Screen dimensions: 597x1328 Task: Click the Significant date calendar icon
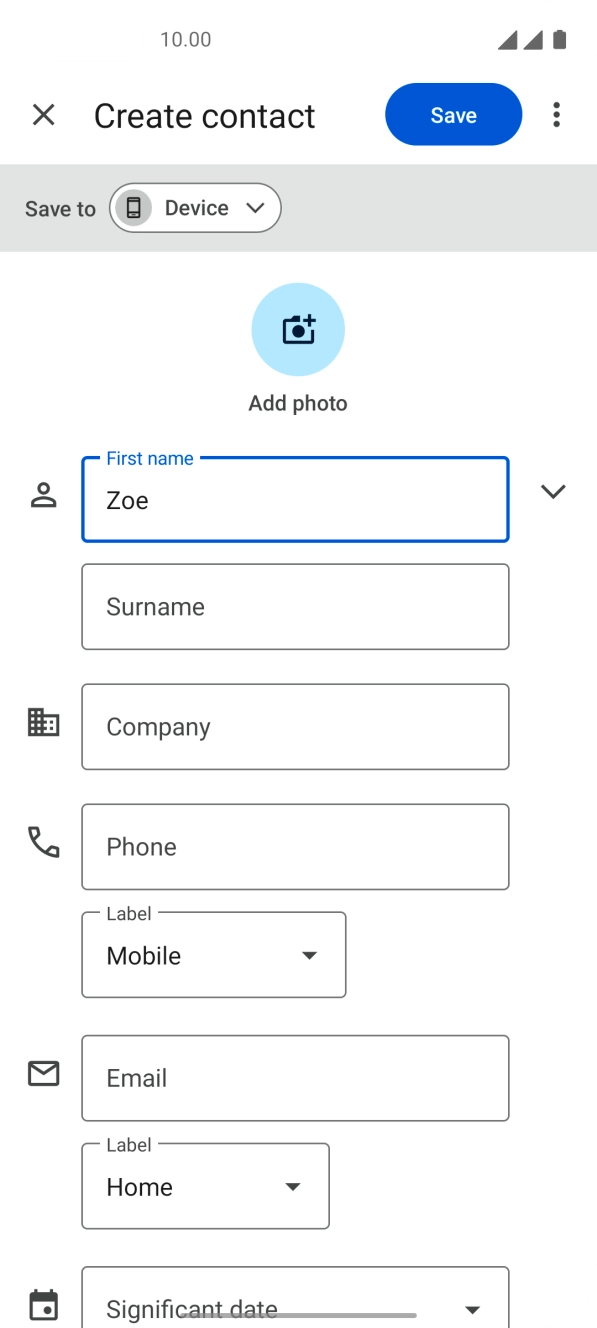44,1297
